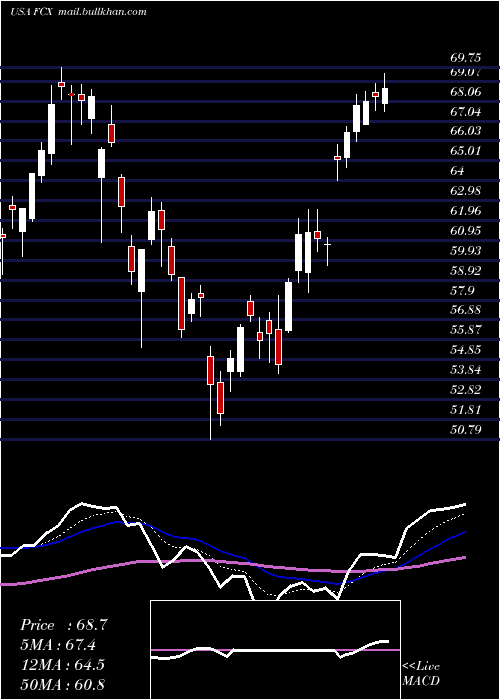Image resolution: width=500 pixels, height=700 pixels.
Task: Click the 54.85 price level label
Action: coord(465,350)
